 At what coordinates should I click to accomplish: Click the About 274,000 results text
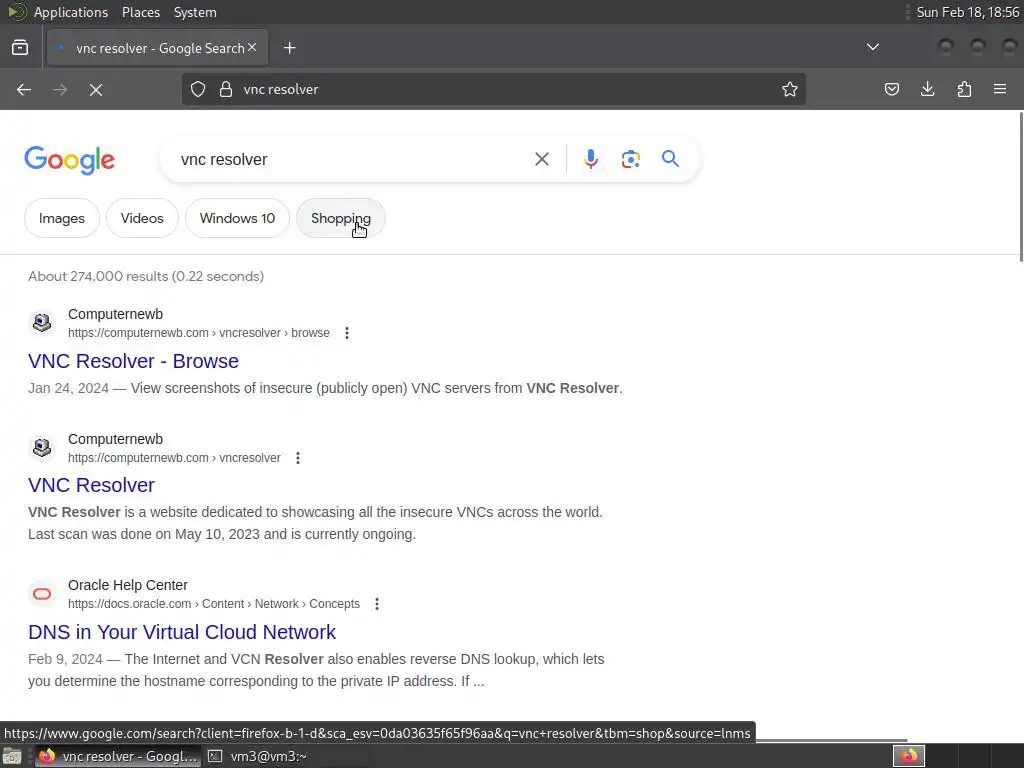[x=146, y=276]
